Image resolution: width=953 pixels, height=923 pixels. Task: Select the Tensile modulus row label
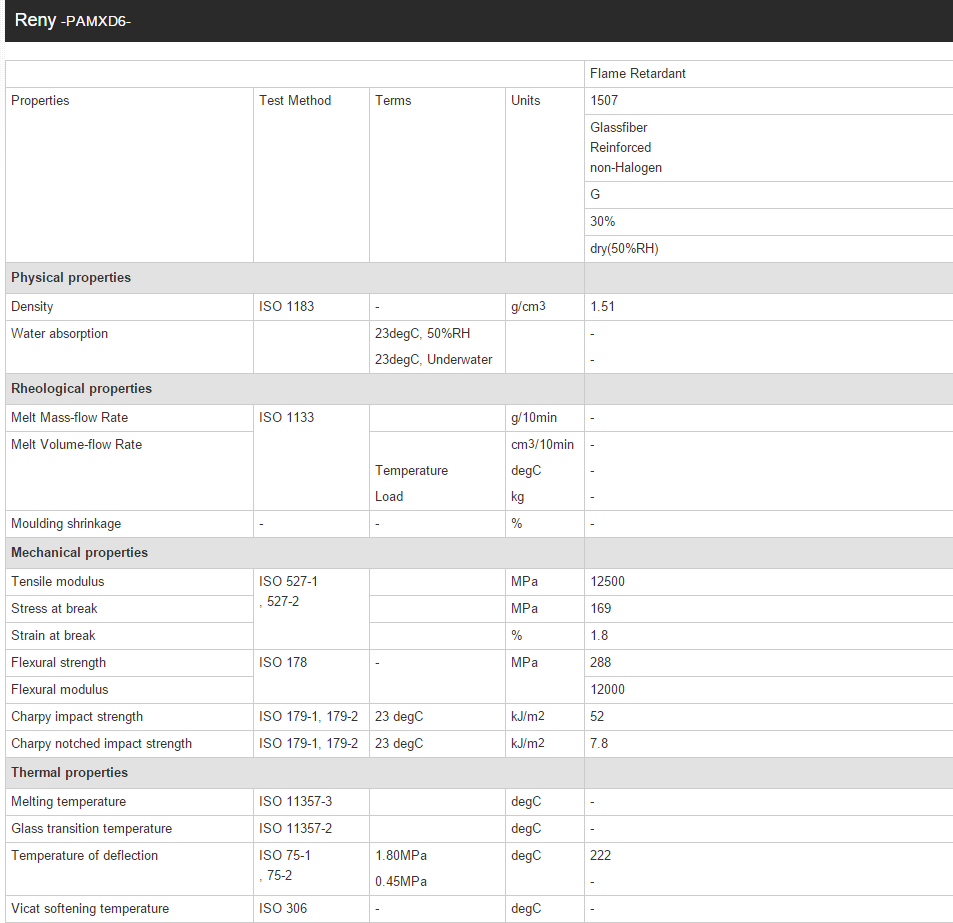click(x=57, y=582)
